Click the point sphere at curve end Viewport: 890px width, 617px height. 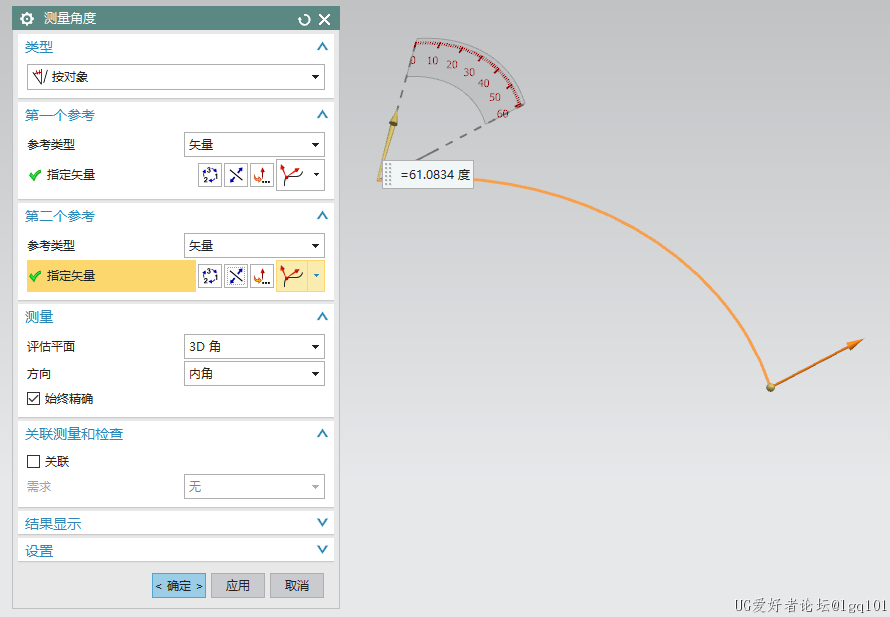[x=770, y=387]
